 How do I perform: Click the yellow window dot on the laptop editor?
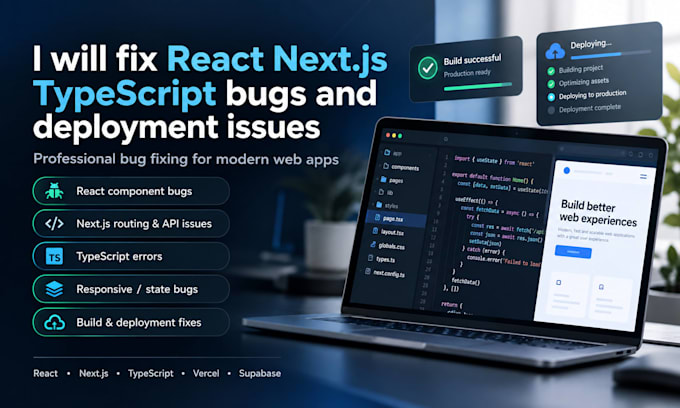tap(394, 135)
